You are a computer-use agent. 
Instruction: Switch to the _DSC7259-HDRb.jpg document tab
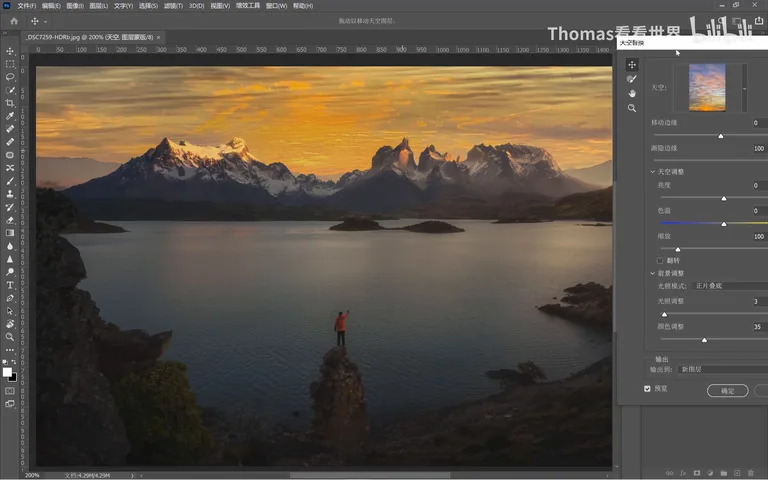(89, 37)
